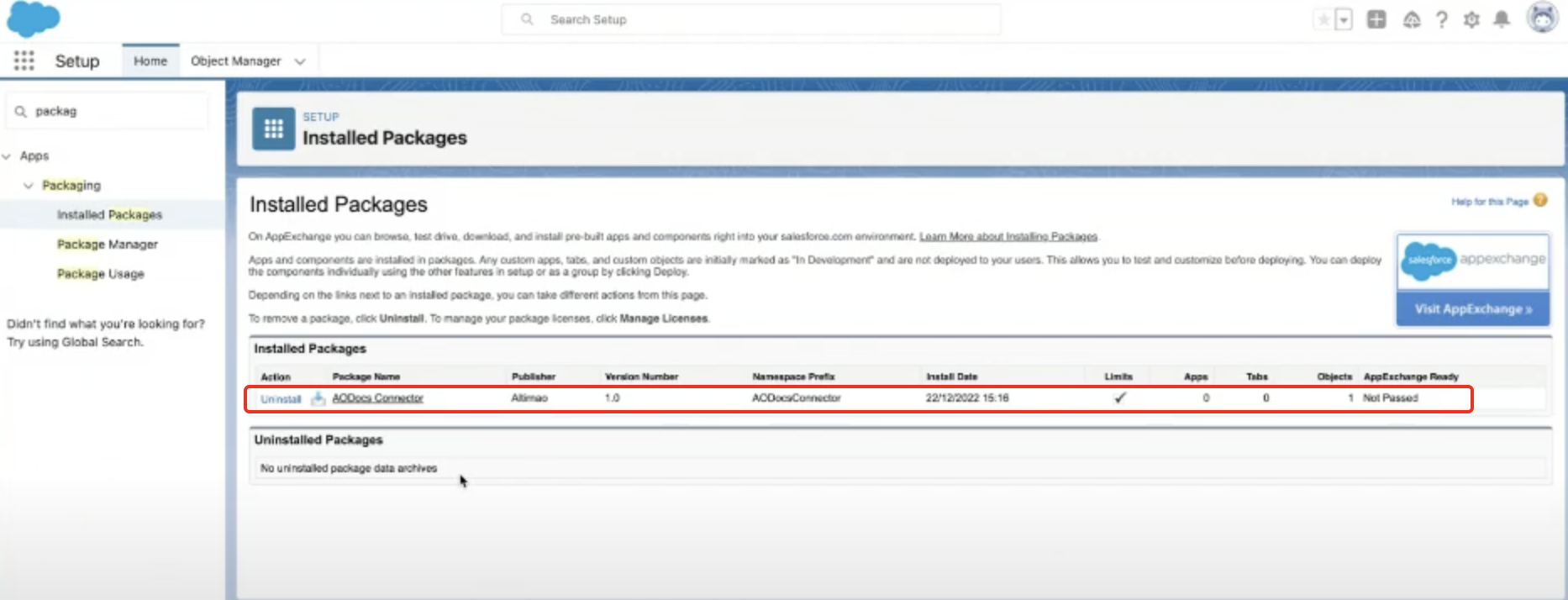The image size is (1568, 600).
Task: Open the Salesforce Help question mark
Action: (x=1441, y=19)
